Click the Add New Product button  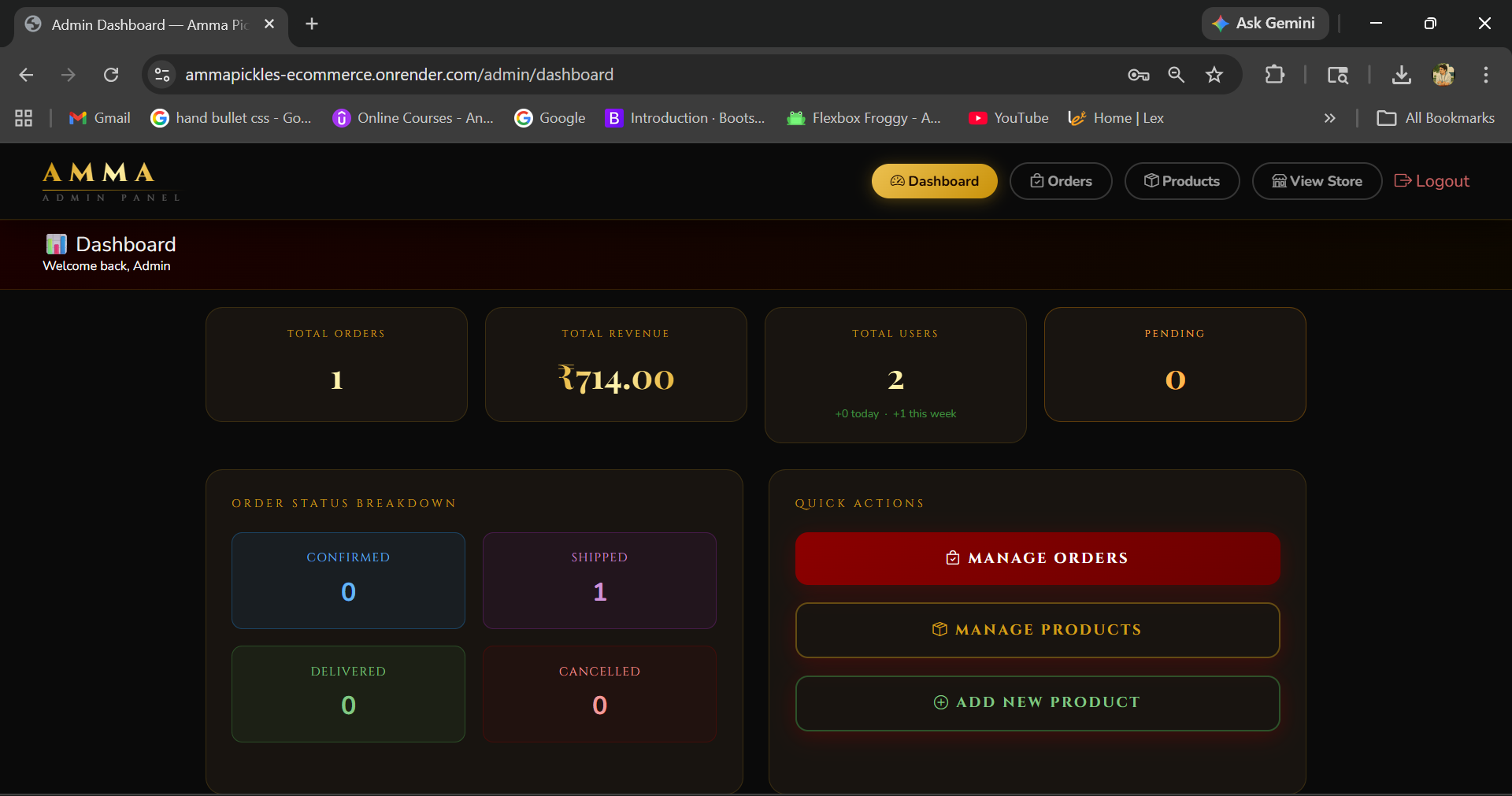[x=1037, y=702]
